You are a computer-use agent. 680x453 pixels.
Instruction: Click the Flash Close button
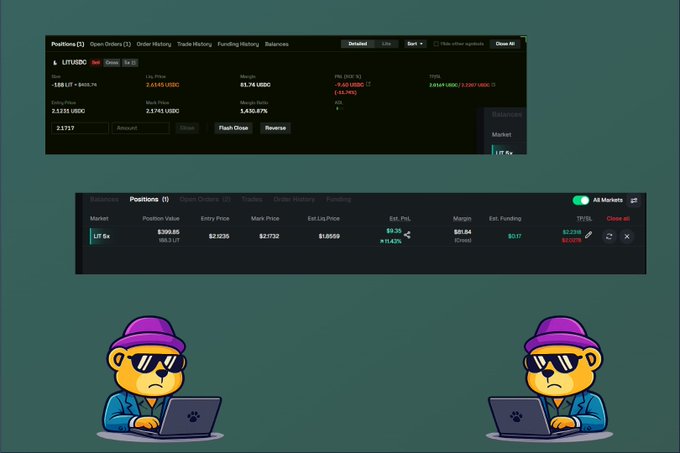tap(233, 128)
